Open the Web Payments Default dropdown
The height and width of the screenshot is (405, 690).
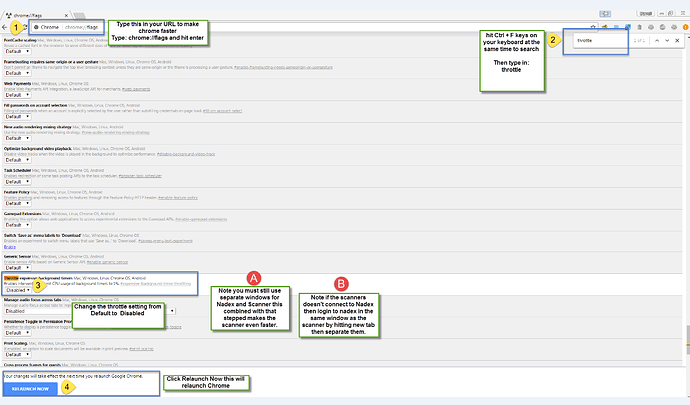(17, 95)
